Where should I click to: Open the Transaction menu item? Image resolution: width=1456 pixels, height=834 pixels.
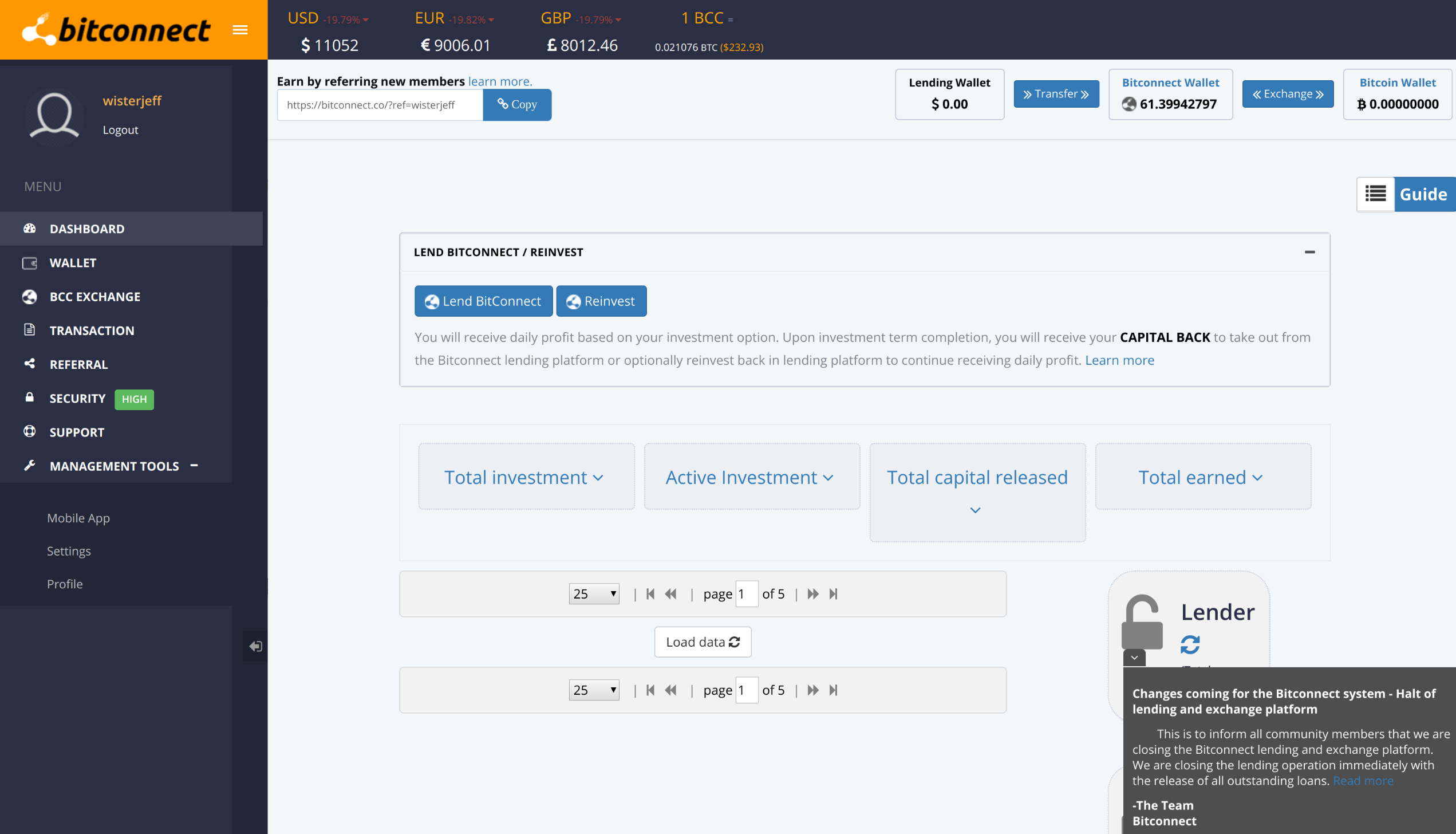(x=93, y=330)
